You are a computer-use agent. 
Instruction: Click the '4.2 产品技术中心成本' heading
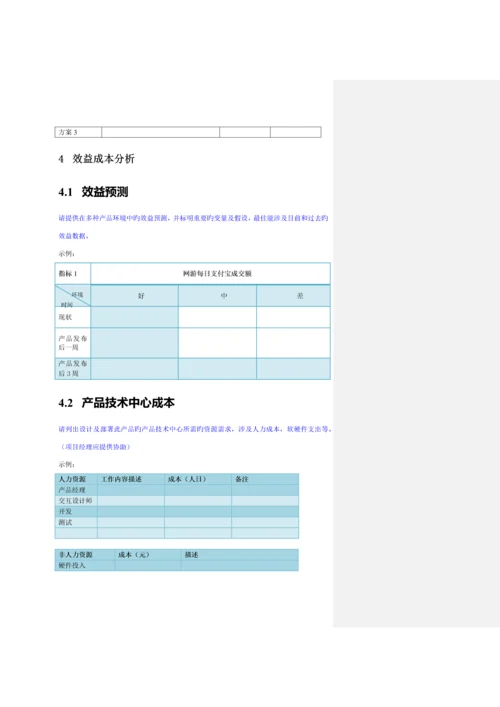coord(116,403)
